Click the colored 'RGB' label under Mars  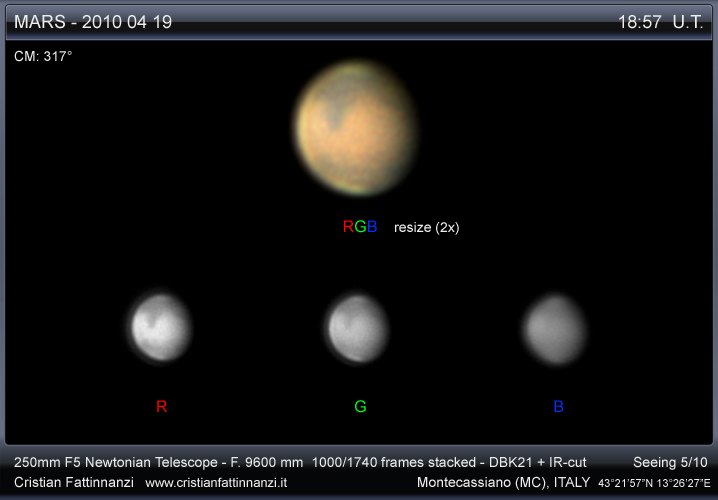pos(360,226)
